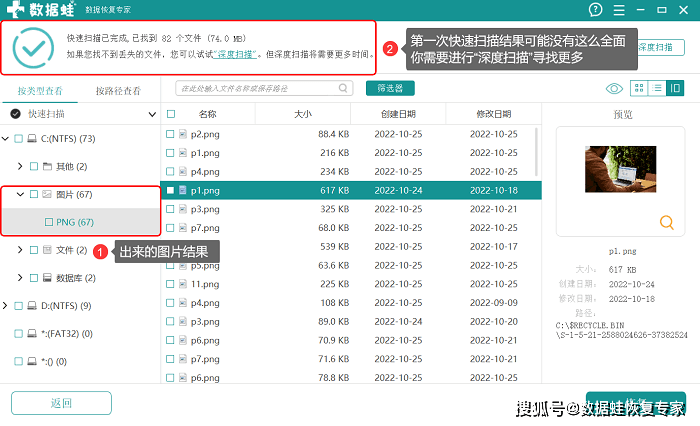
Task: Click the 数据库 database category icon
Action: (x=47, y=278)
